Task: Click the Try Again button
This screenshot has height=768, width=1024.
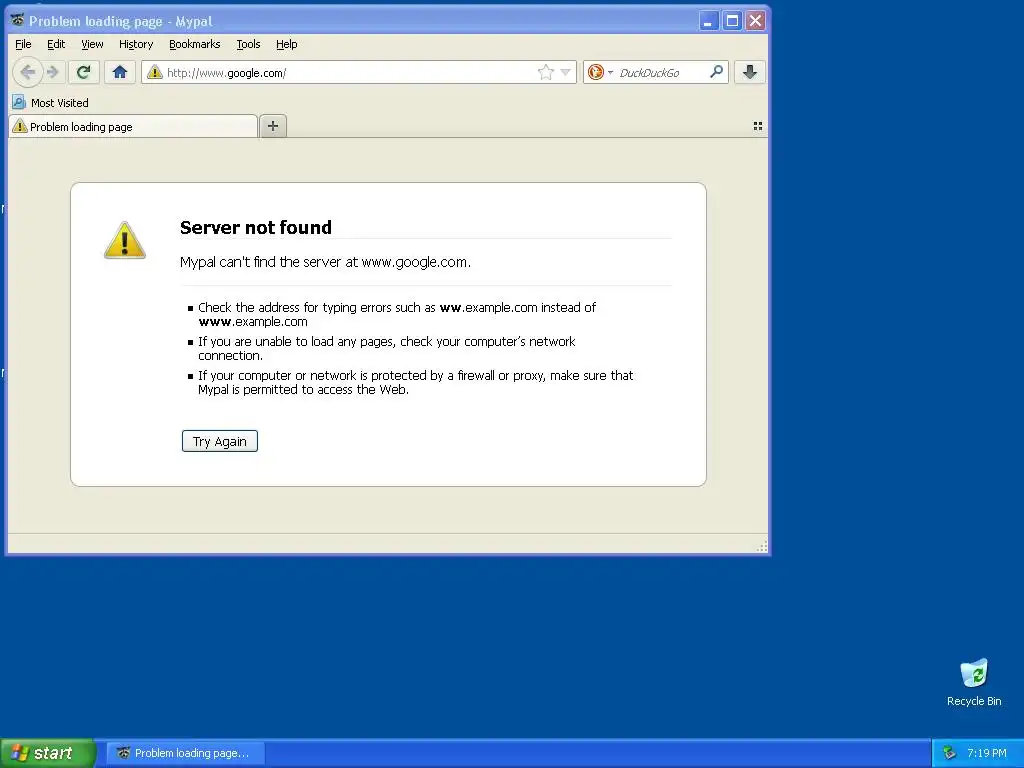Action: click(x=219, y=441)
